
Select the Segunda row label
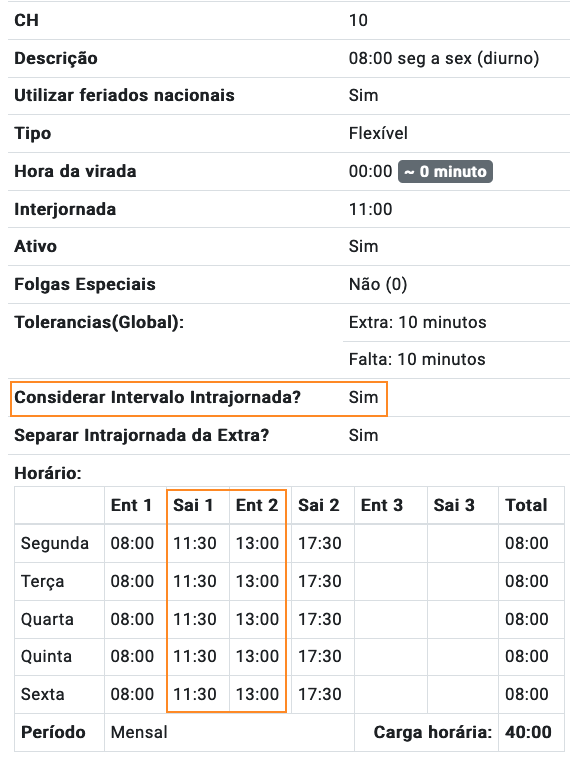coord(55,543)
